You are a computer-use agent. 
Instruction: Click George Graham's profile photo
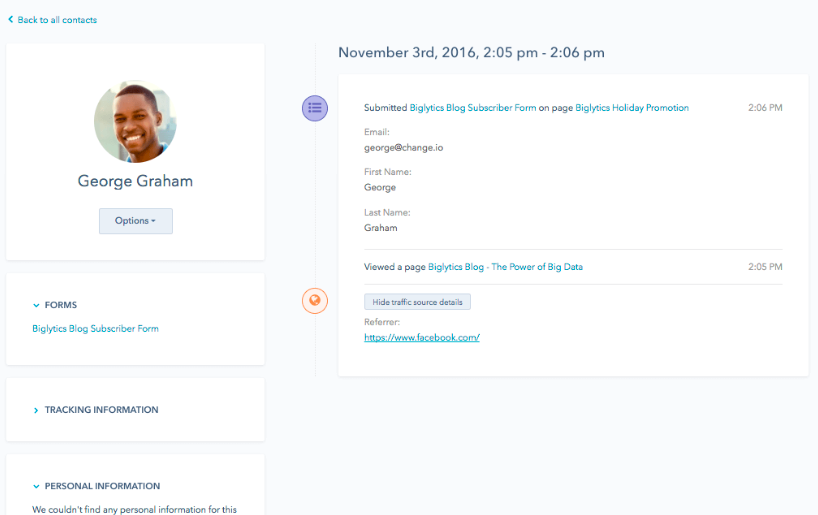coord(135,121)
